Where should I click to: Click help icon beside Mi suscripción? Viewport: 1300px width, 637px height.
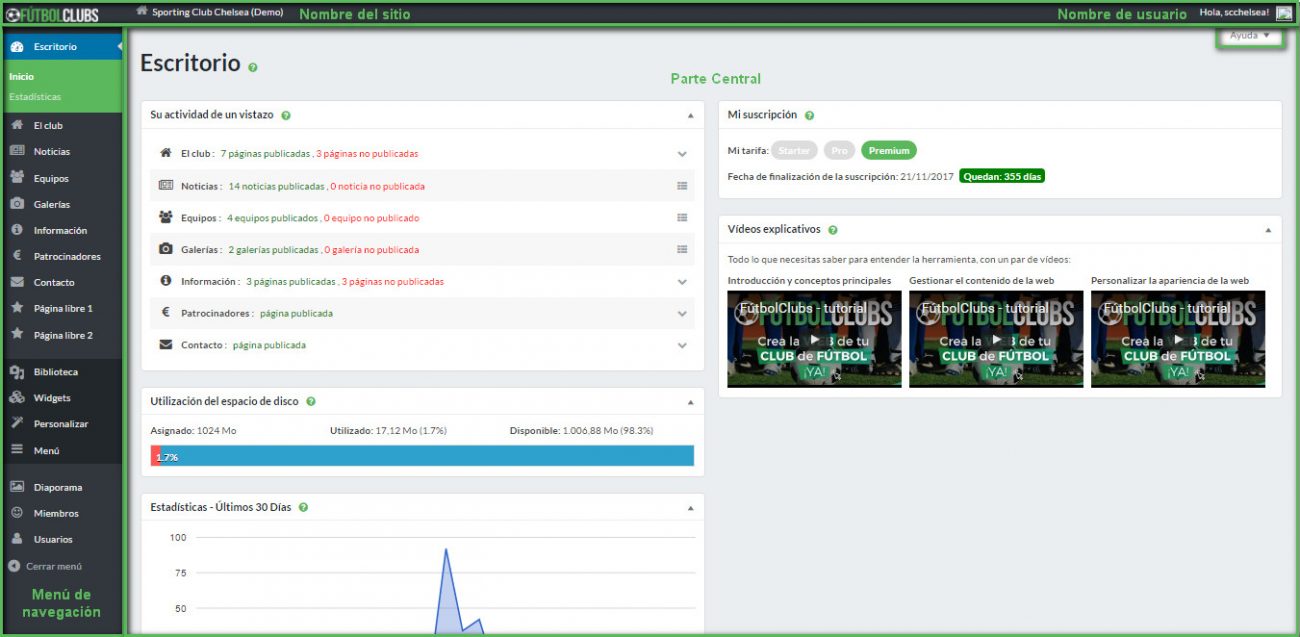pos(809,116)
